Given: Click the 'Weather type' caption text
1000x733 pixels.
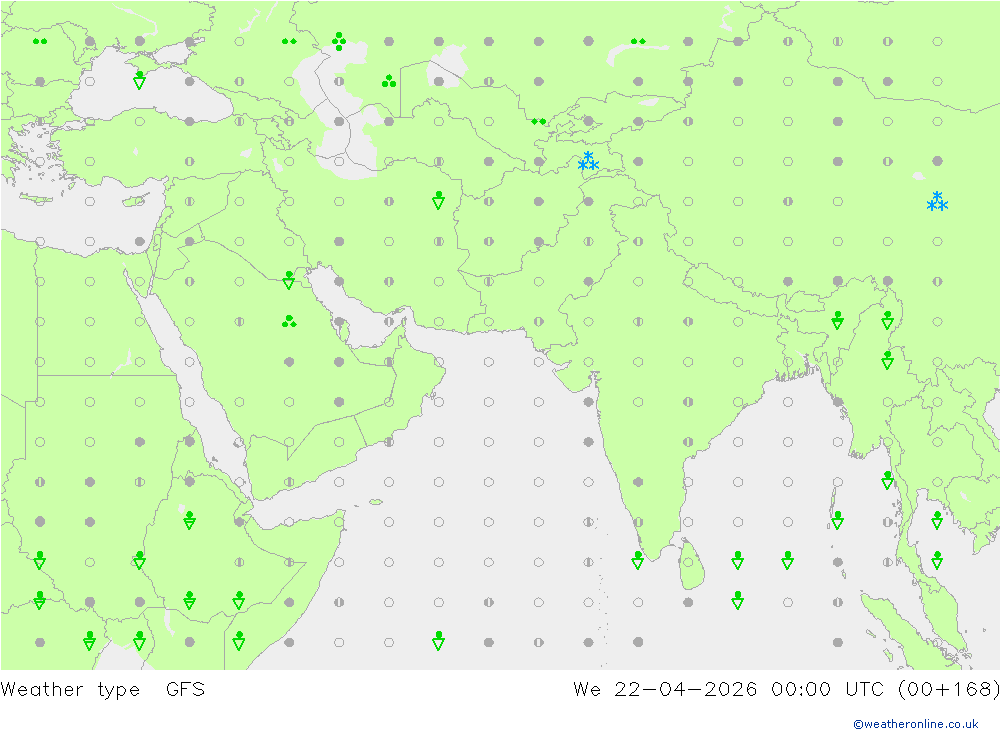Looking at the screenshot, I should (70, 690).
